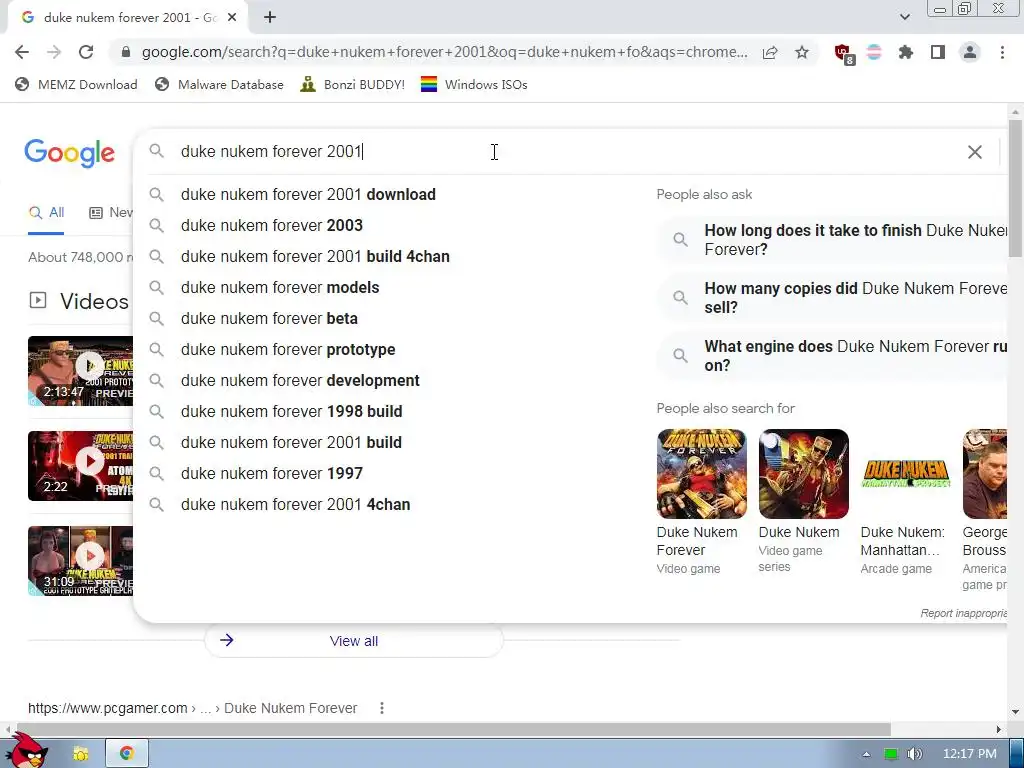The height and width of the screenshot is (768, 1024).
Task: Play the 31:09 prototype gameplay video
Action: (80, 560)
